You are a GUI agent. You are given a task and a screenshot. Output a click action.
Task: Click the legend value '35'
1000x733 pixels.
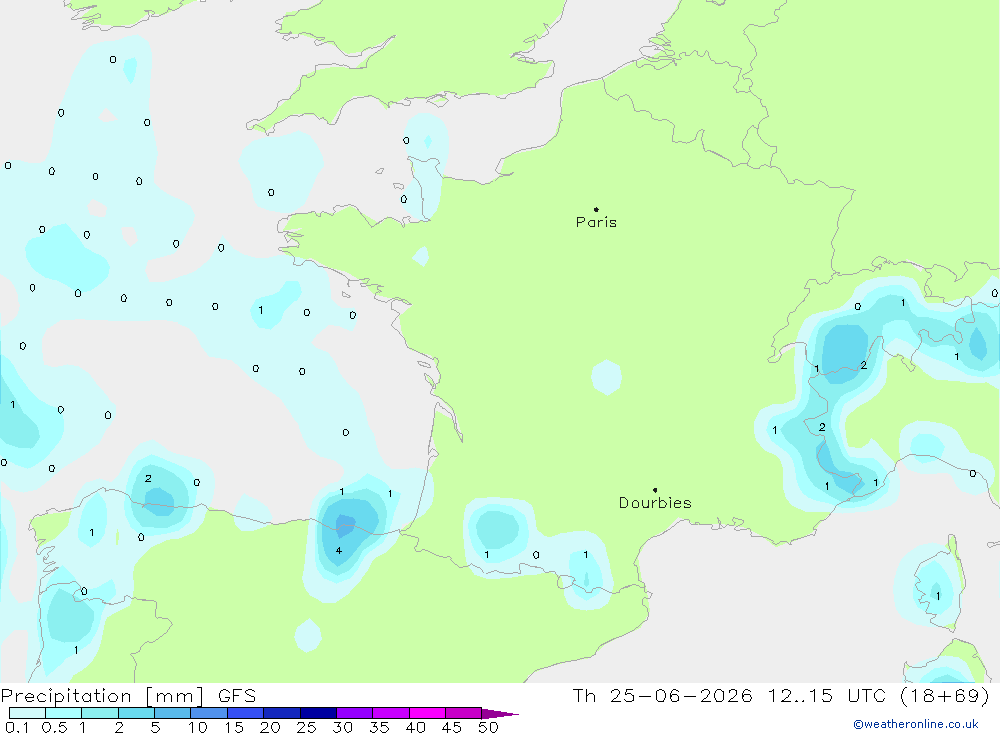379,727
